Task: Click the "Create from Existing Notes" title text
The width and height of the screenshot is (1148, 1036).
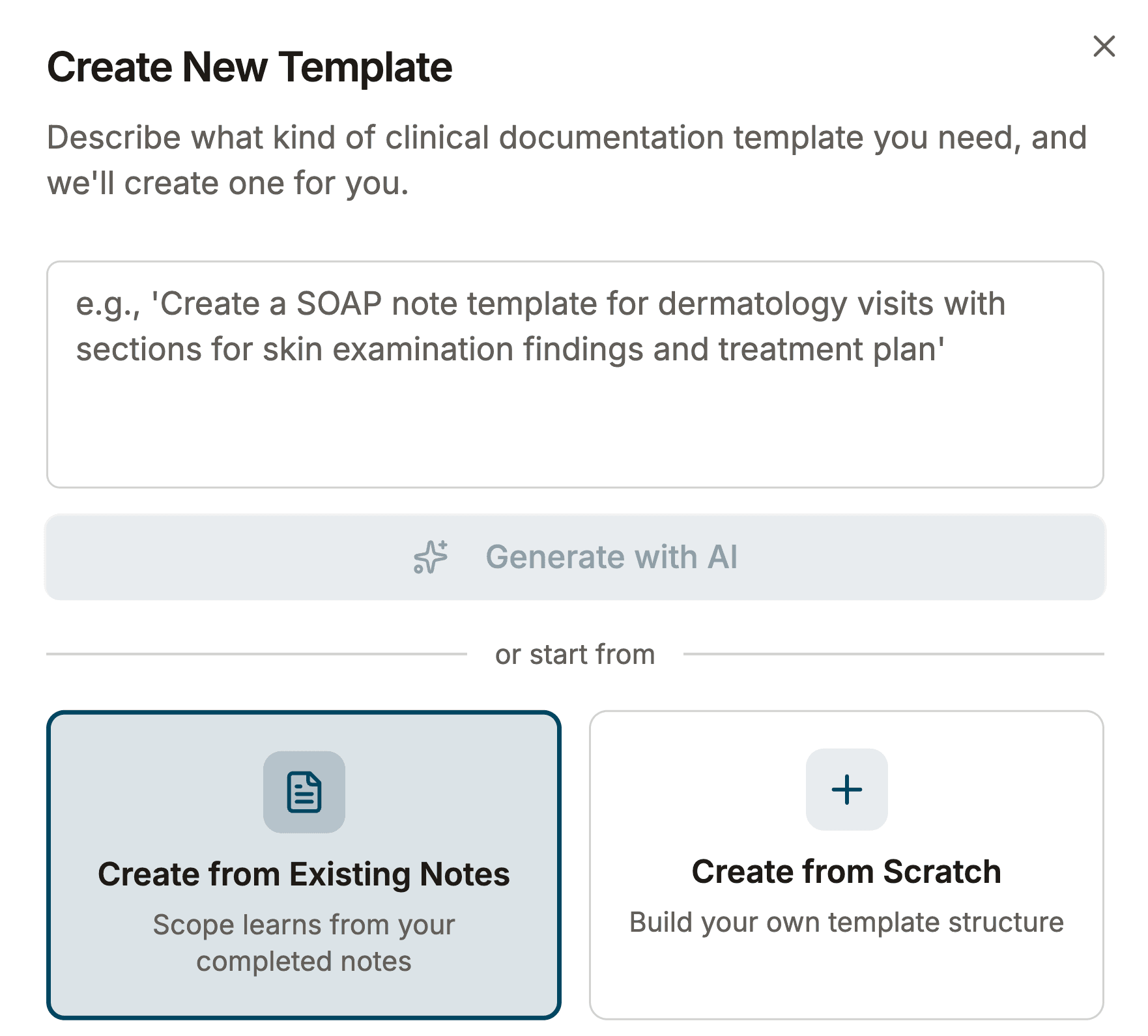Action: coord(304,874)
